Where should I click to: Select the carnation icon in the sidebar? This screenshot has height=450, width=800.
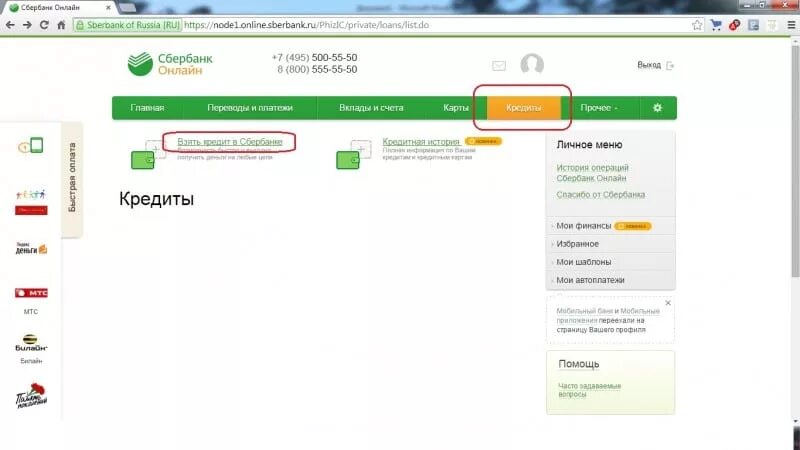click(31, 395)
